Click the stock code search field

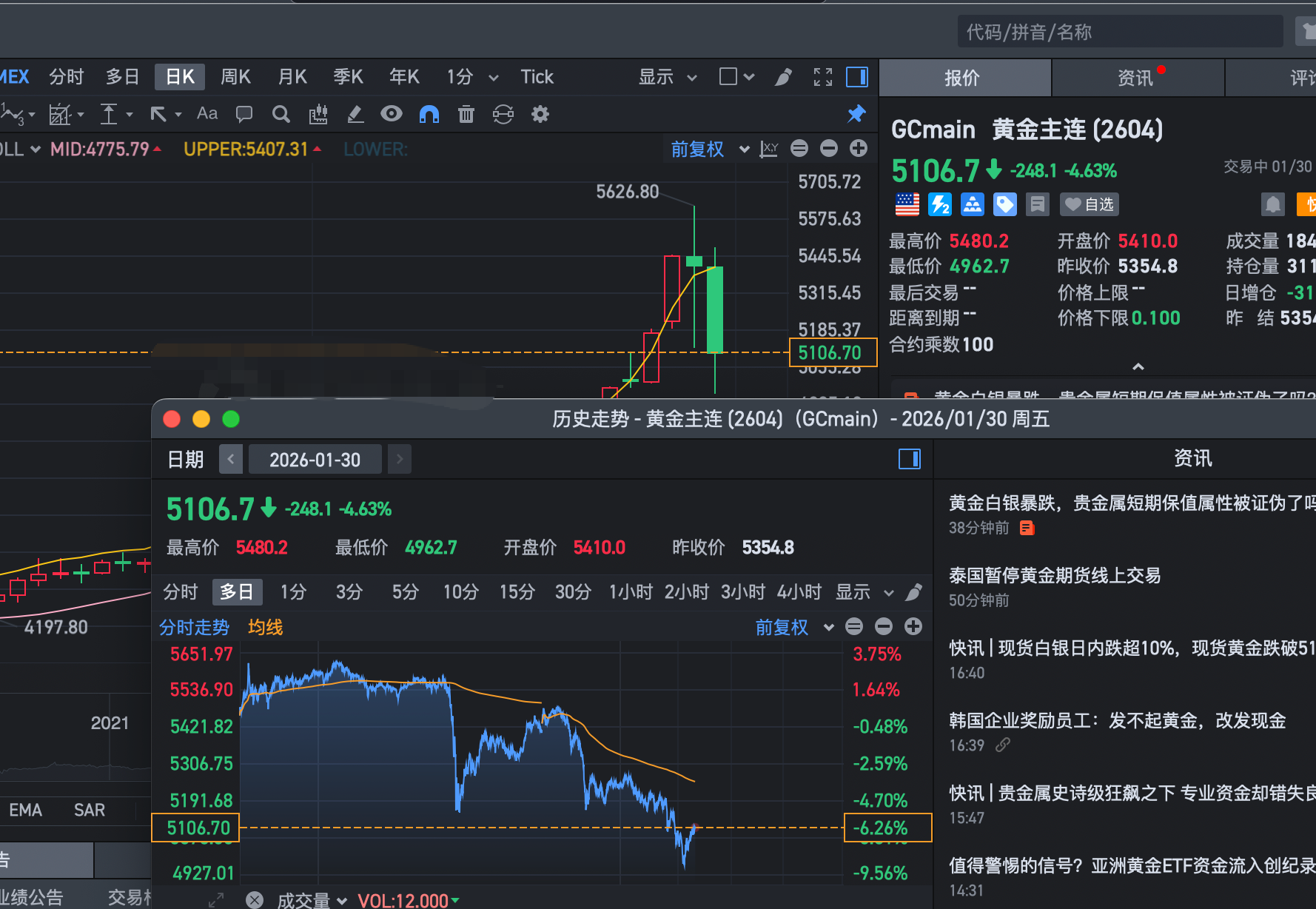[x=1119, y=32]
